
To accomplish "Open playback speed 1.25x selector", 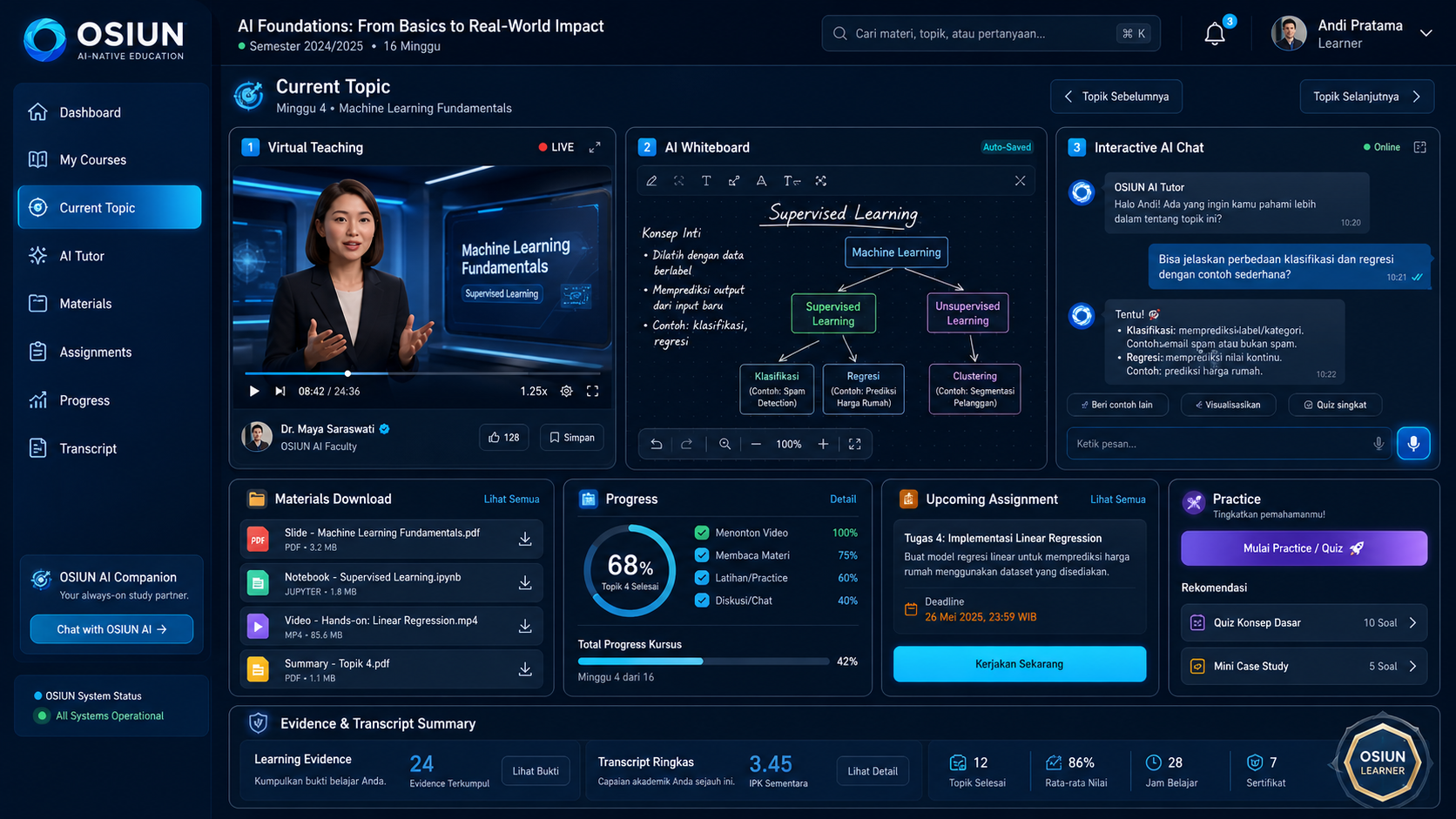I will pos(534,391).
